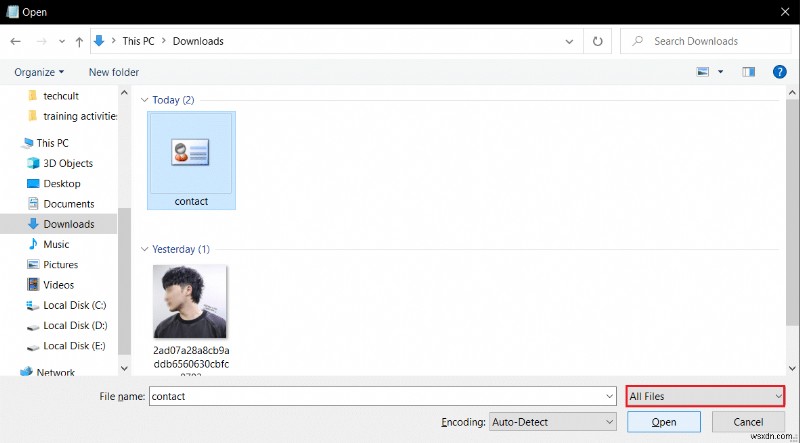Go back with the left arrow
800x443 pixels.
coord(15,41)
